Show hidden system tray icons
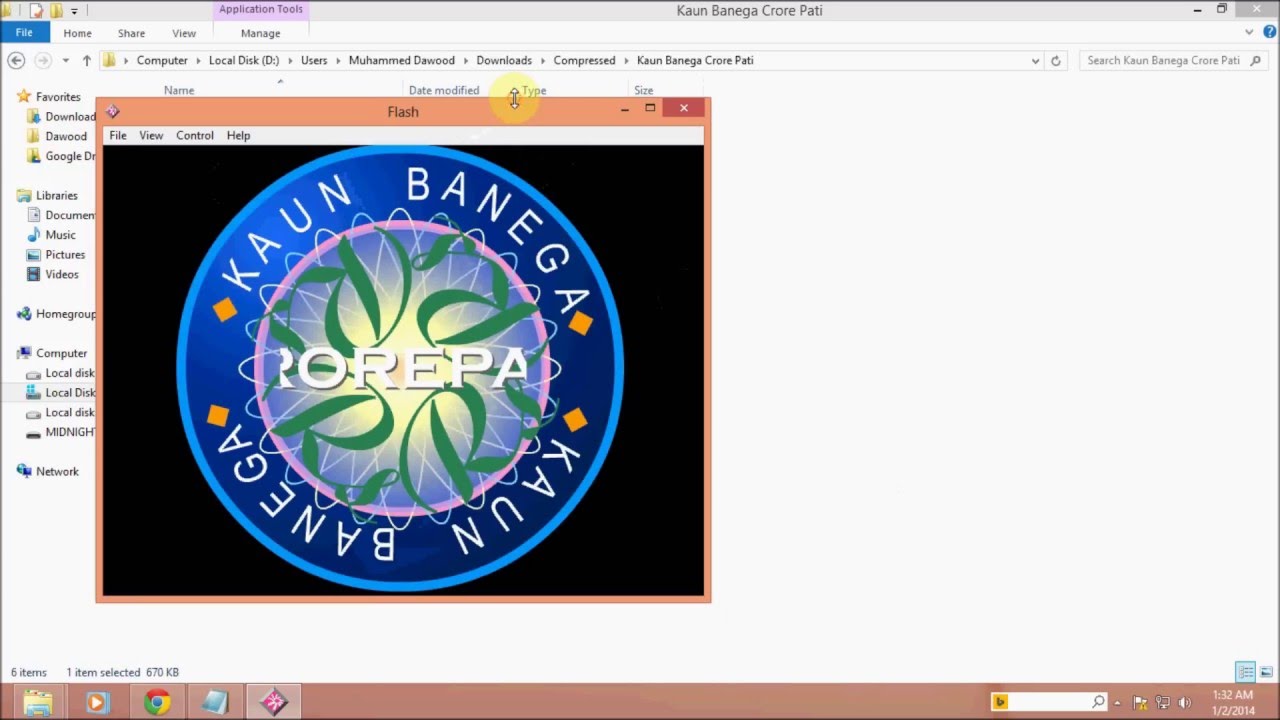Screen dimensions: 1280x720 [x=1118, y=703]
